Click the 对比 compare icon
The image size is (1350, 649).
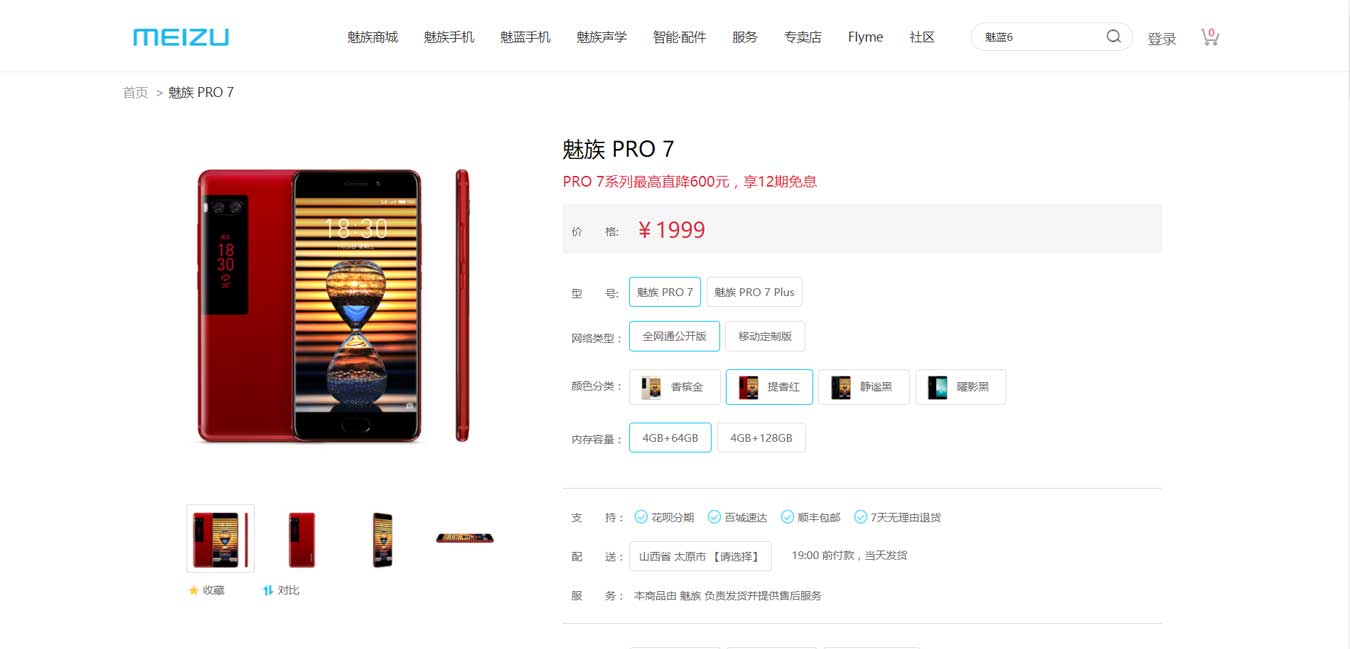click(x=268, y=590)
